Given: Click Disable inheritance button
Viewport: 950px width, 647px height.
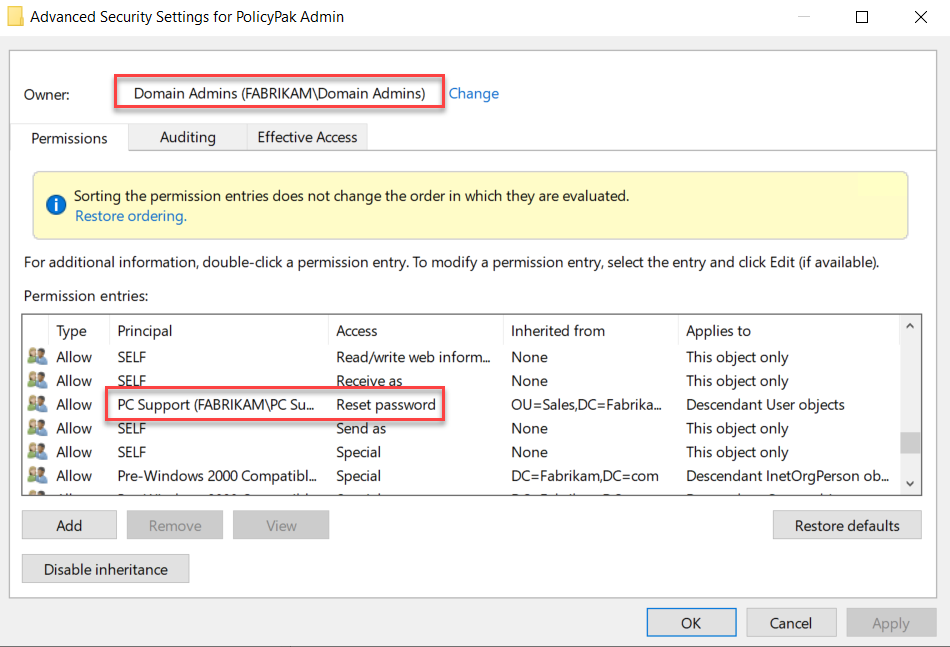Looking at the screenshot, I should pos(105,569).
